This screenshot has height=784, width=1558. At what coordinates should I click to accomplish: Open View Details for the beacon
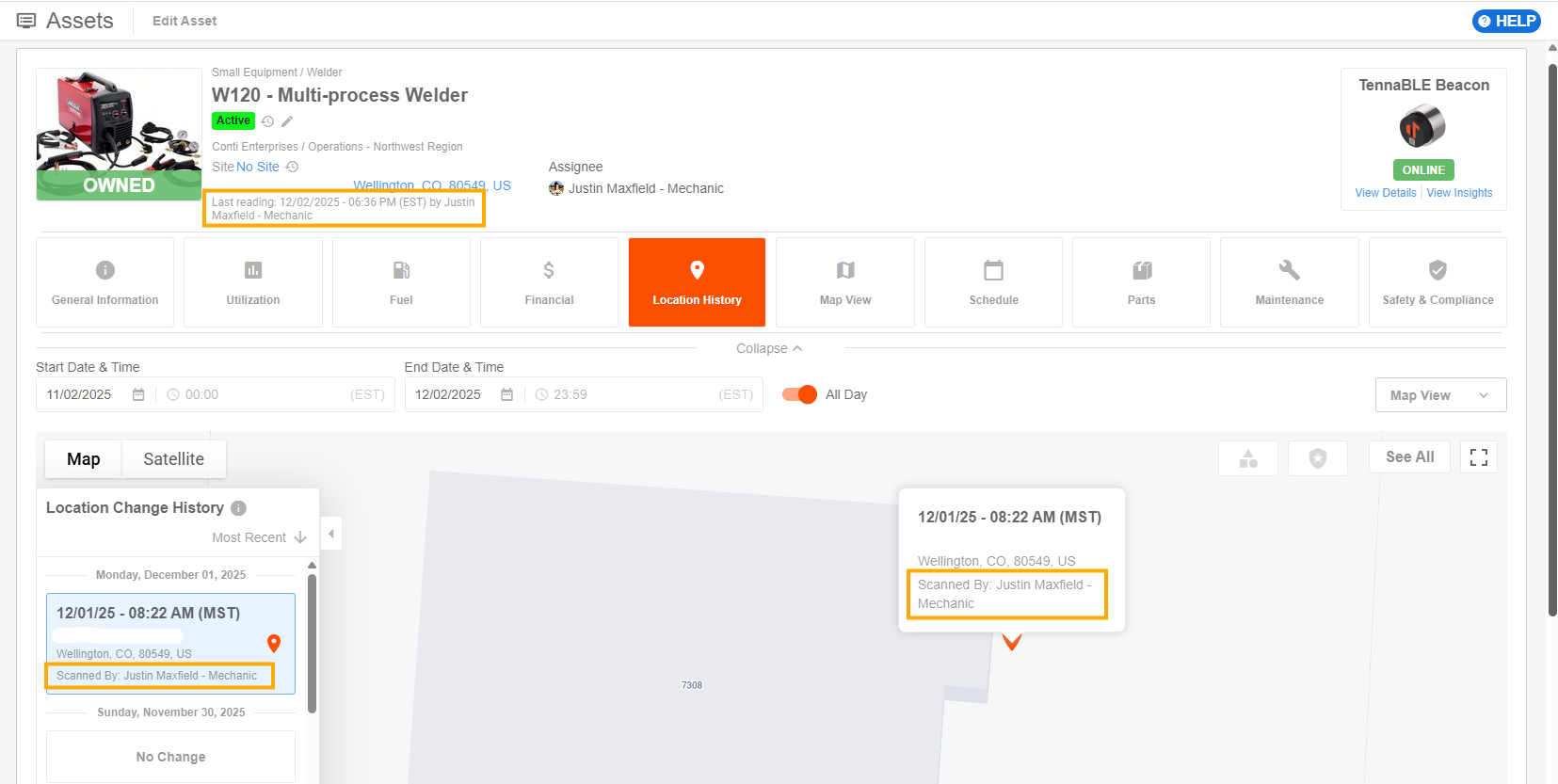tap(1386, 193)
